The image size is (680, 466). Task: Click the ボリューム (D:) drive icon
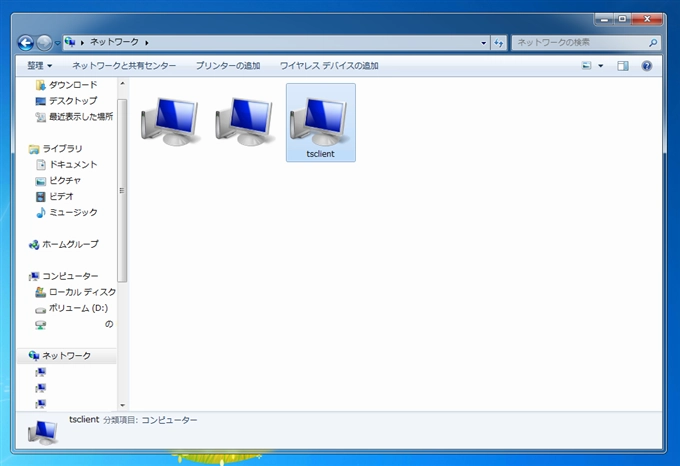pyautogui.click(x=40, y=310)
